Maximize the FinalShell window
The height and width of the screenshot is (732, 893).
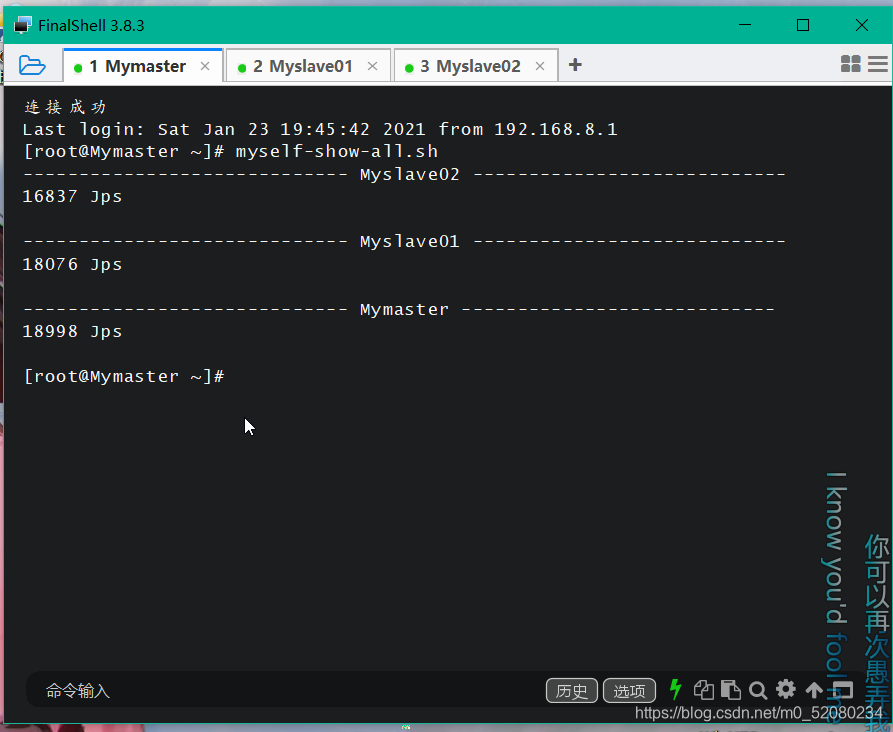[803, 25]
